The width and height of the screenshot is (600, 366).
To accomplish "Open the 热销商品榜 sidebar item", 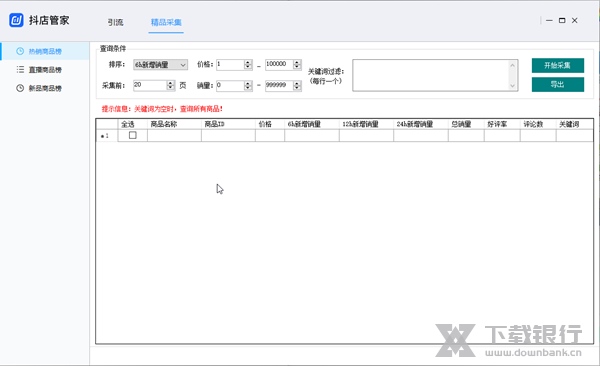I will (45, 51).
